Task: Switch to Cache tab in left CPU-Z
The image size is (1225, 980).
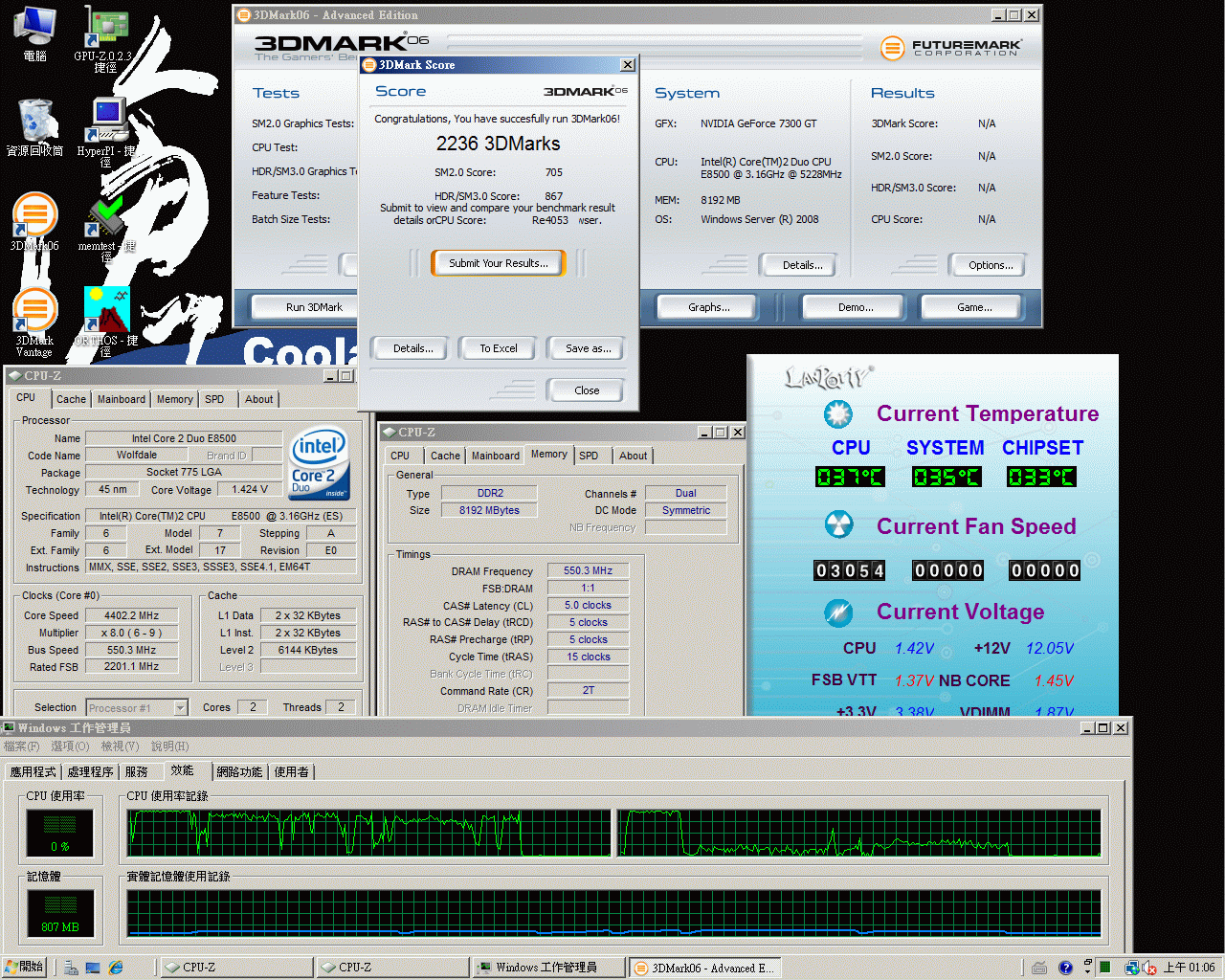Action: point(71,399)
